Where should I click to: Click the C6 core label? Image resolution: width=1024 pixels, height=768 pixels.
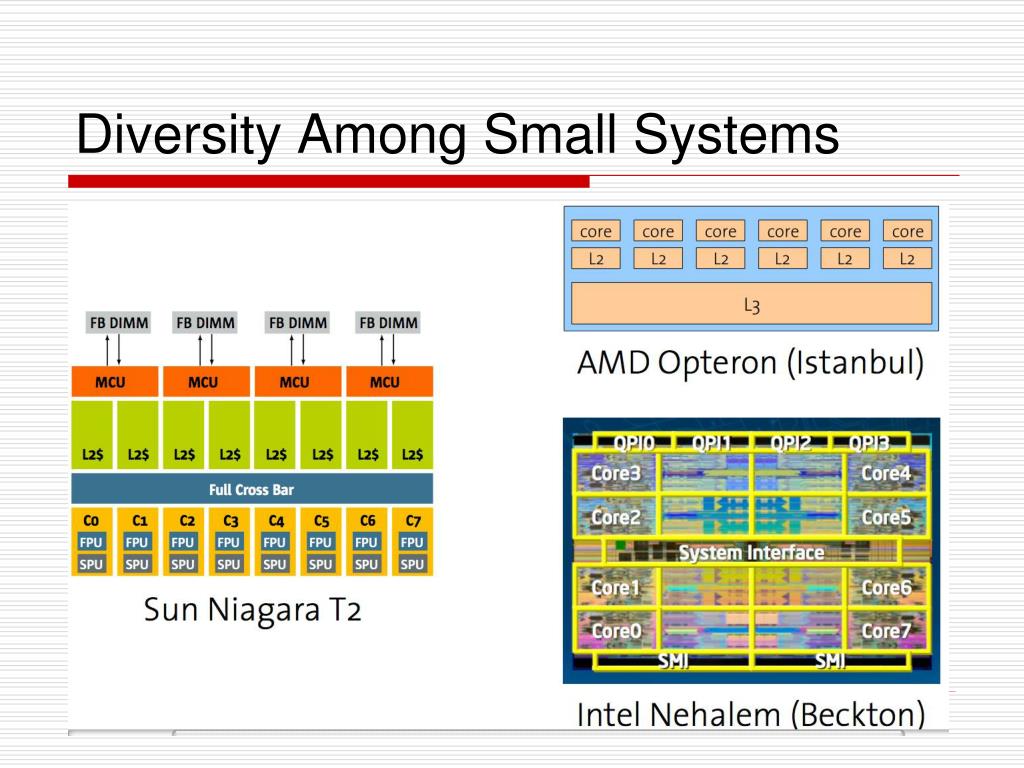368,520
